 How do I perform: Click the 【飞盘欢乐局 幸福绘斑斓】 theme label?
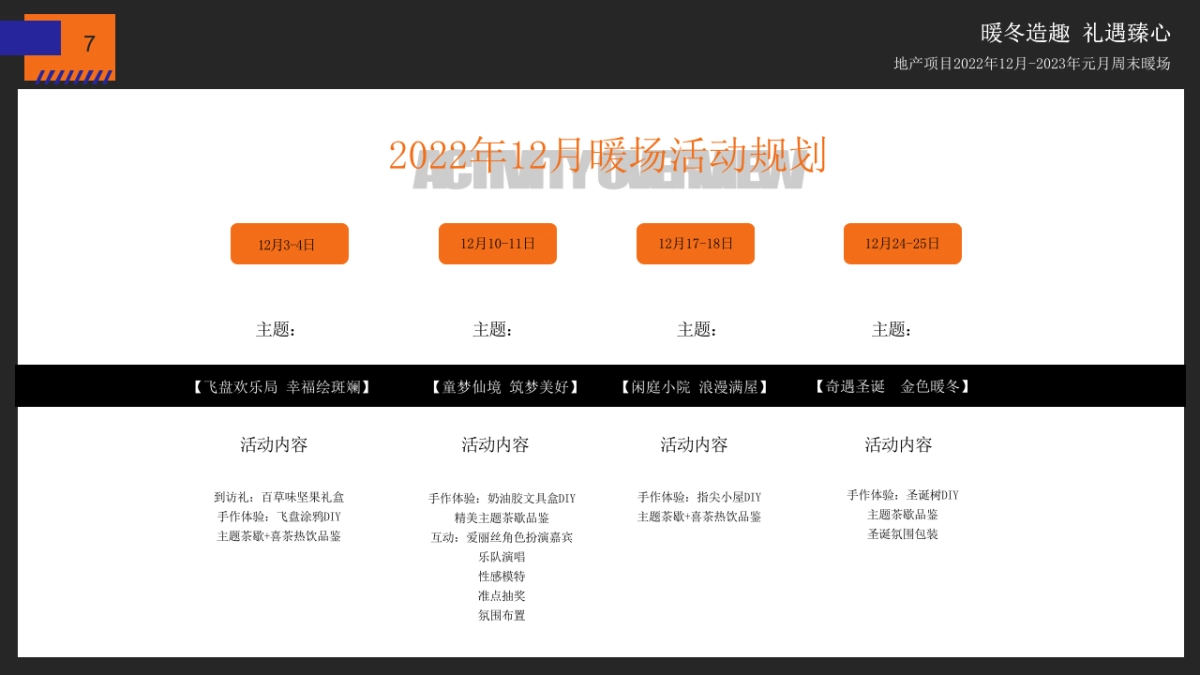click(283, 387)
